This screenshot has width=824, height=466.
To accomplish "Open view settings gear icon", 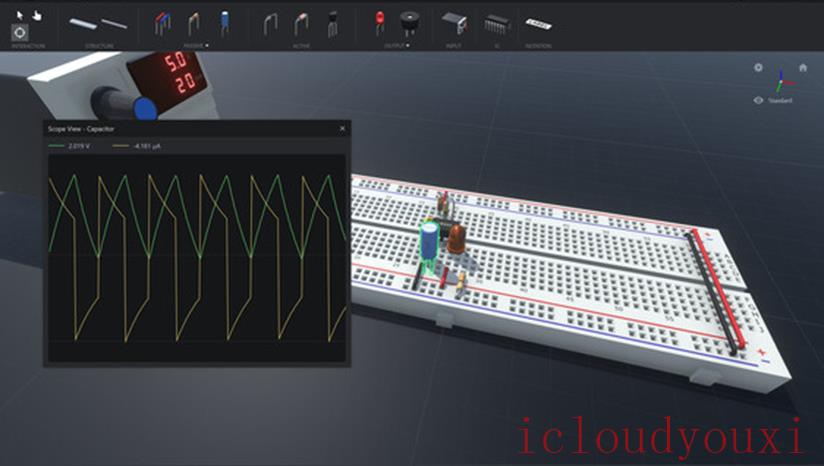I will click(758, 67).
